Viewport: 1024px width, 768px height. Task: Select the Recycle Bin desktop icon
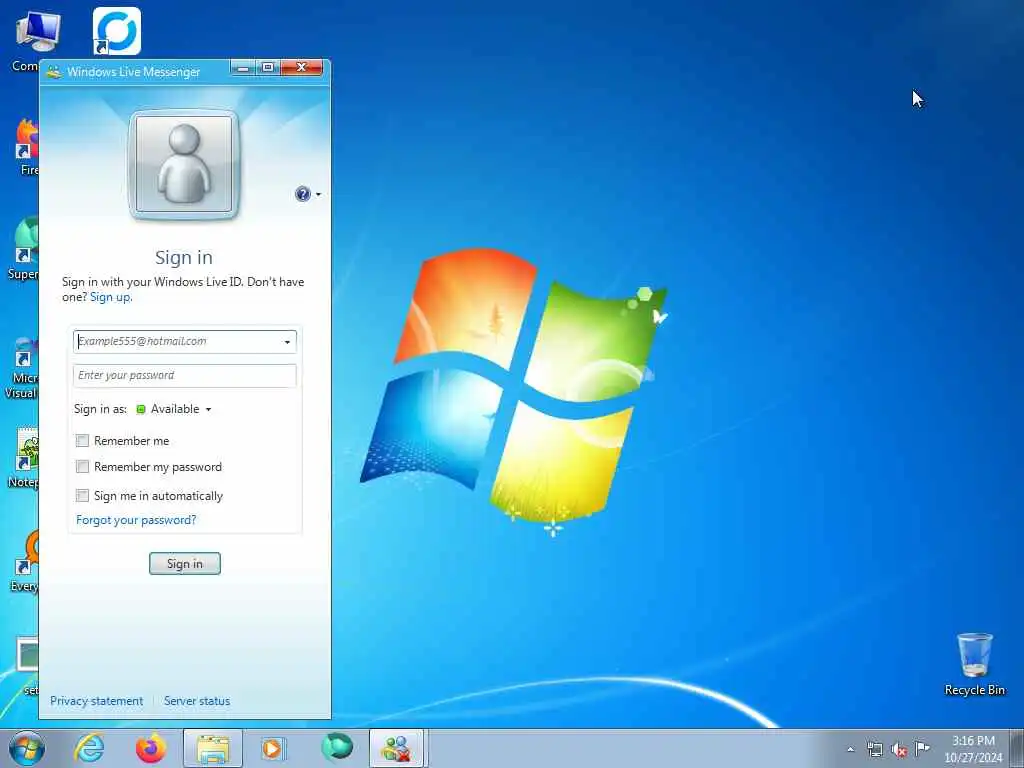tap(974, 664)
